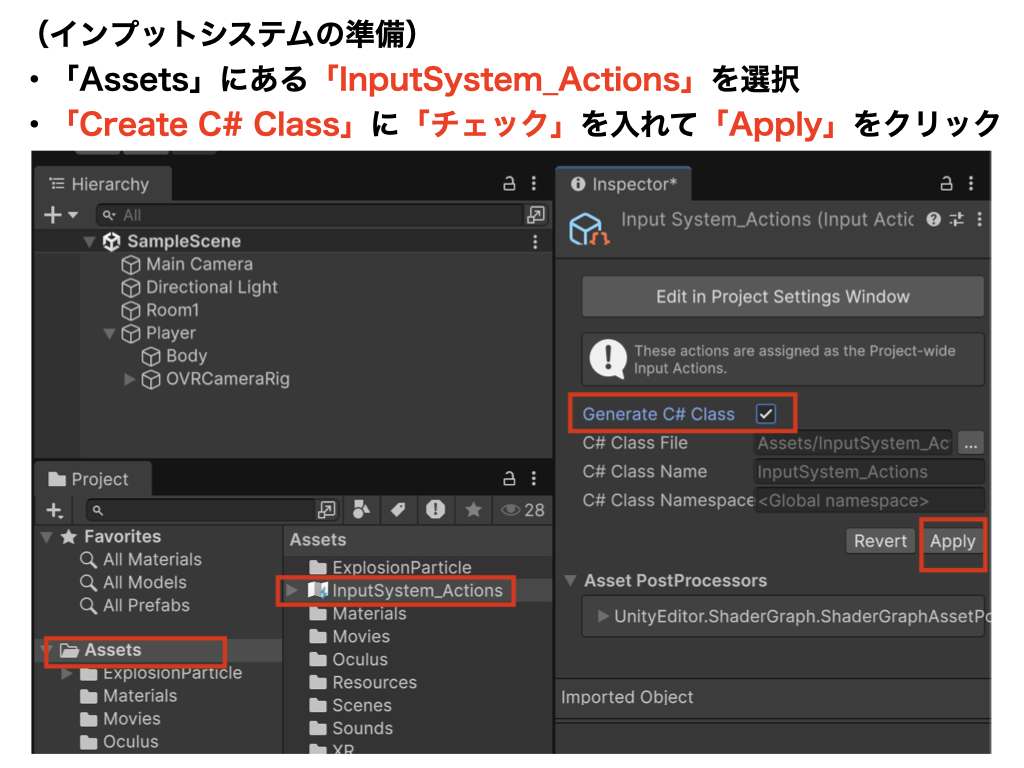Screen dimensions: 1024x768
Task: Expand the OVRCameraRig object in Hierarchy
Action: pos(129,380)
